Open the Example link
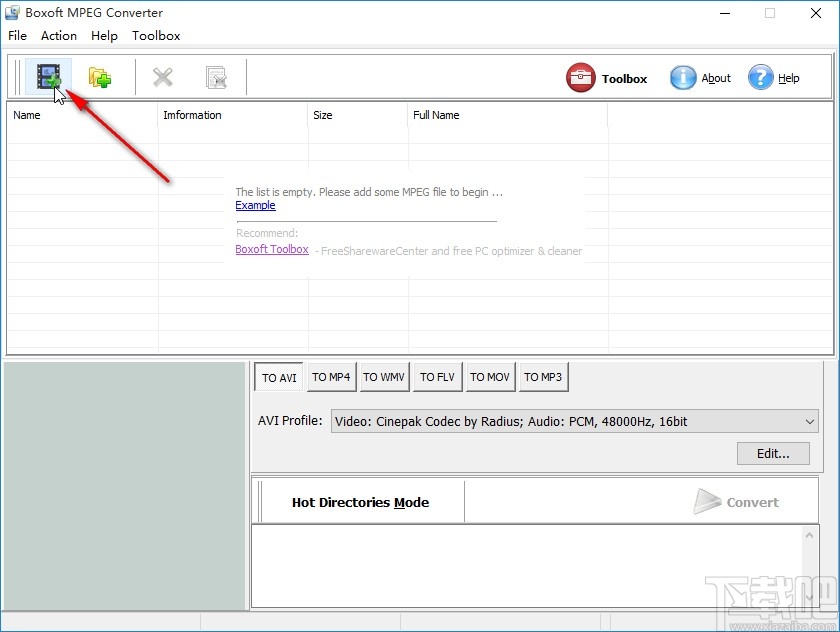The height and width of the screenshot is (632, 840). tap(255, 205)
